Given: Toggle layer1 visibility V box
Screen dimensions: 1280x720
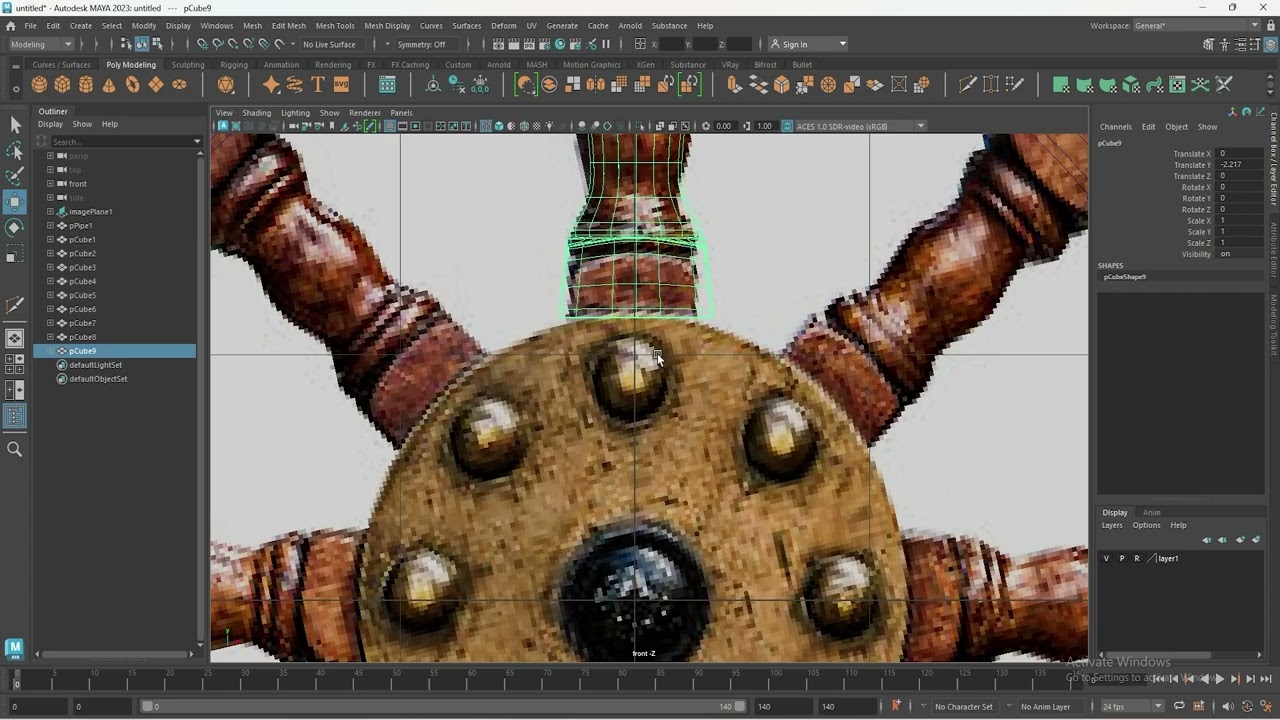Looking at the screenshot, I should click(x=1106, y=559).
